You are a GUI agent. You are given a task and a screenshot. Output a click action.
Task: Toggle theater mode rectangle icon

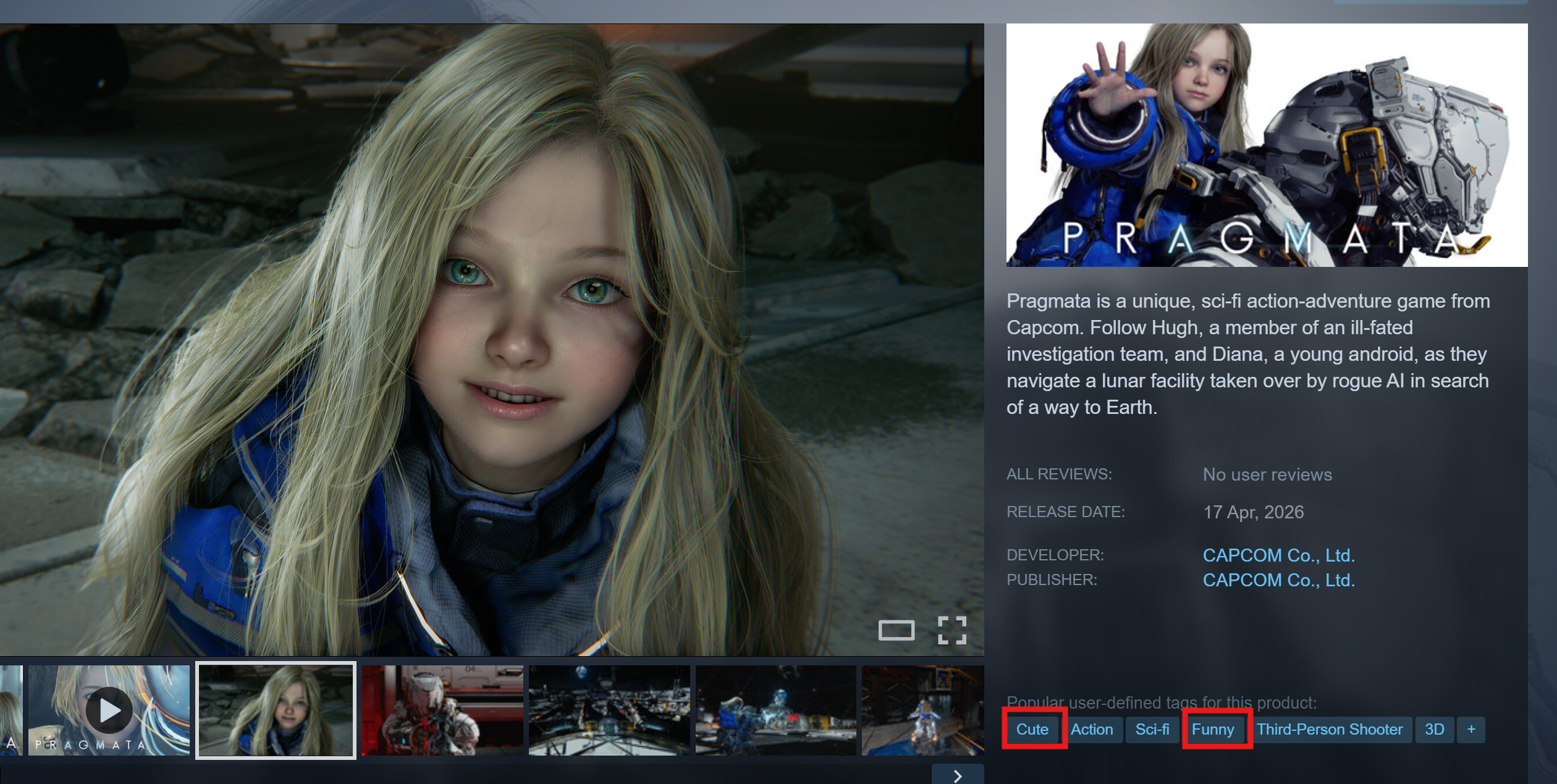[896, 630]
